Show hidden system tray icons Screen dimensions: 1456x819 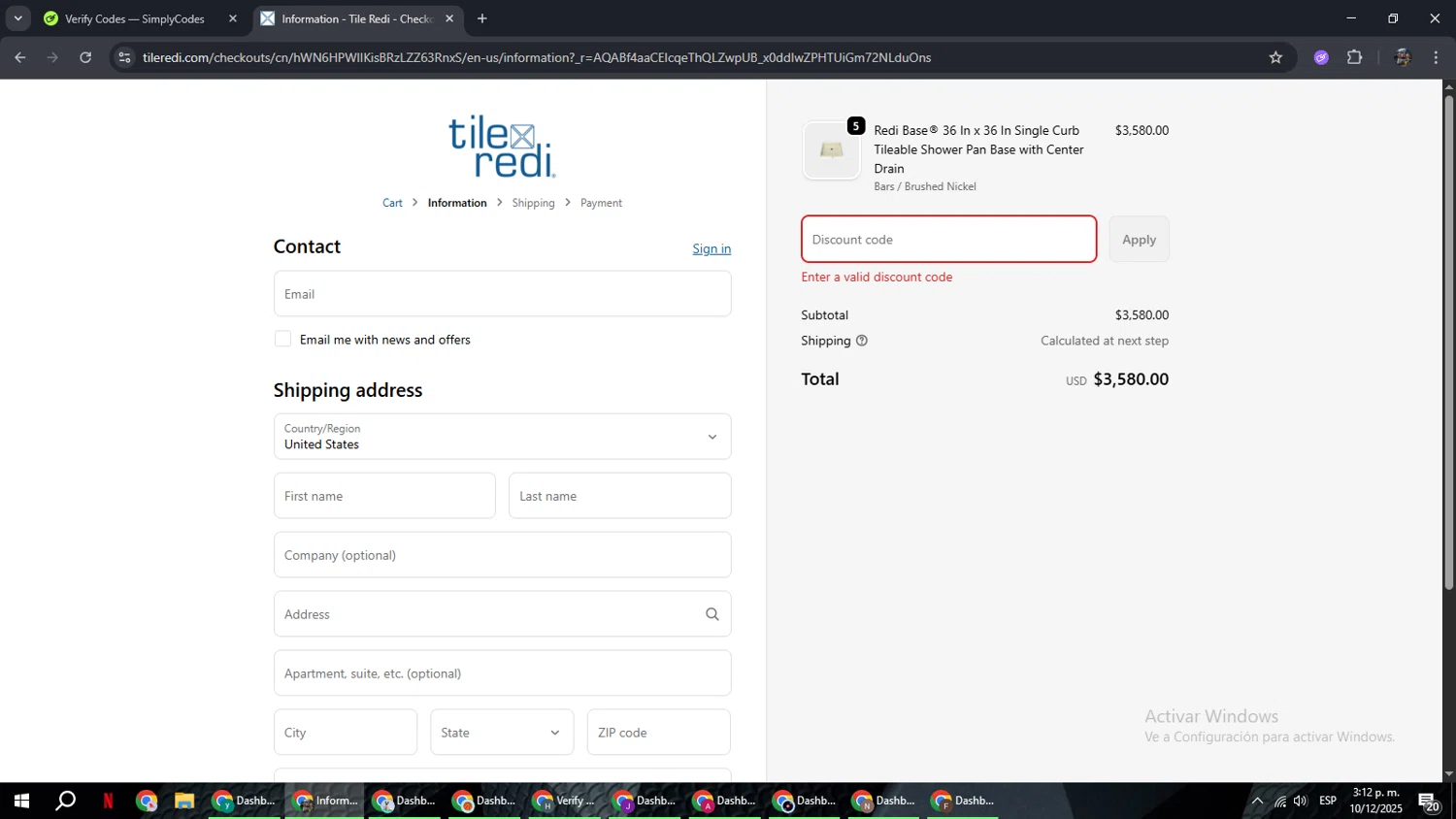coord(1257,801)
